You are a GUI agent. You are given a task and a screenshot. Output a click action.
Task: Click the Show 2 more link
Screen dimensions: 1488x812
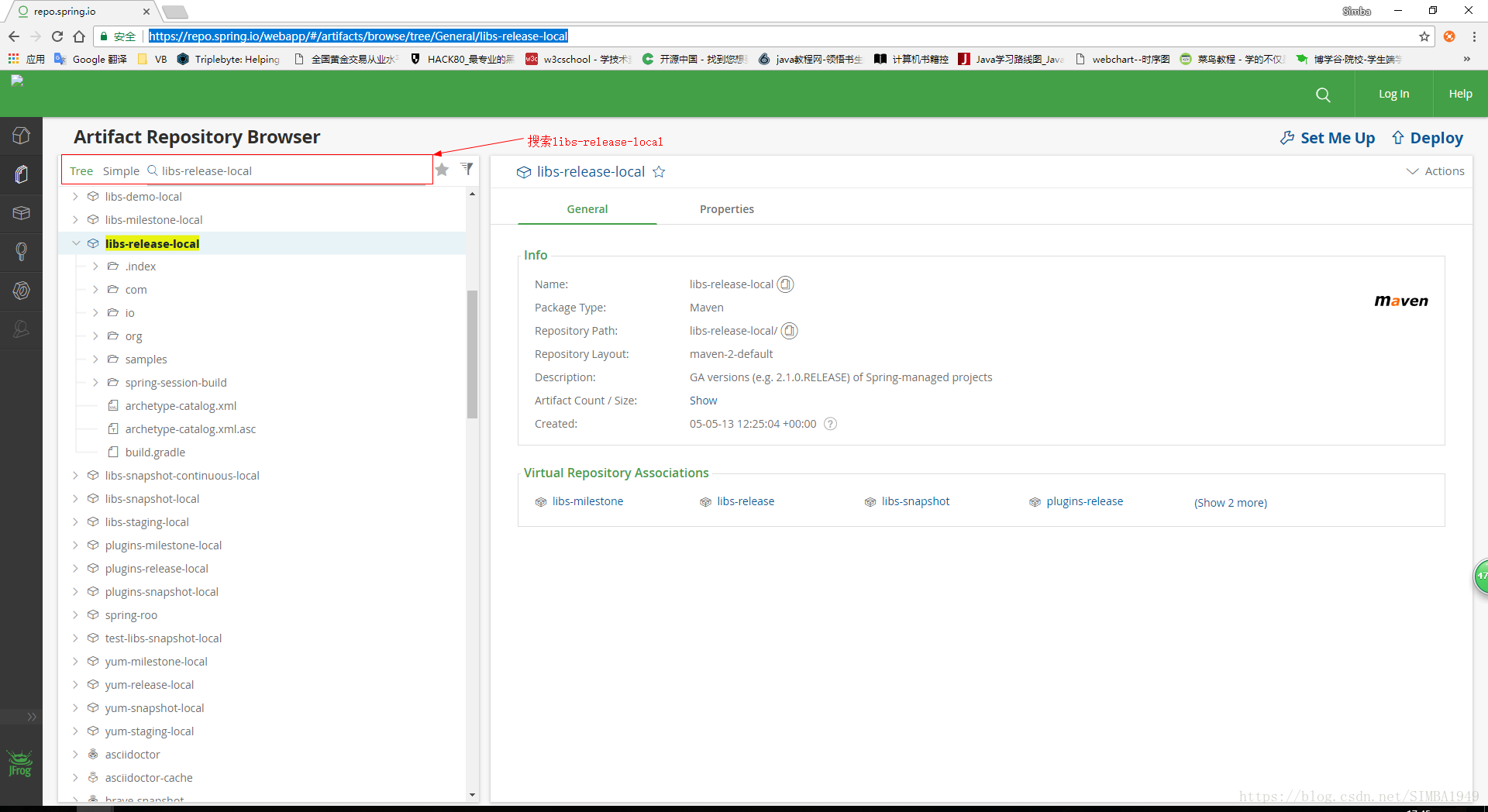coord(1230,503)
